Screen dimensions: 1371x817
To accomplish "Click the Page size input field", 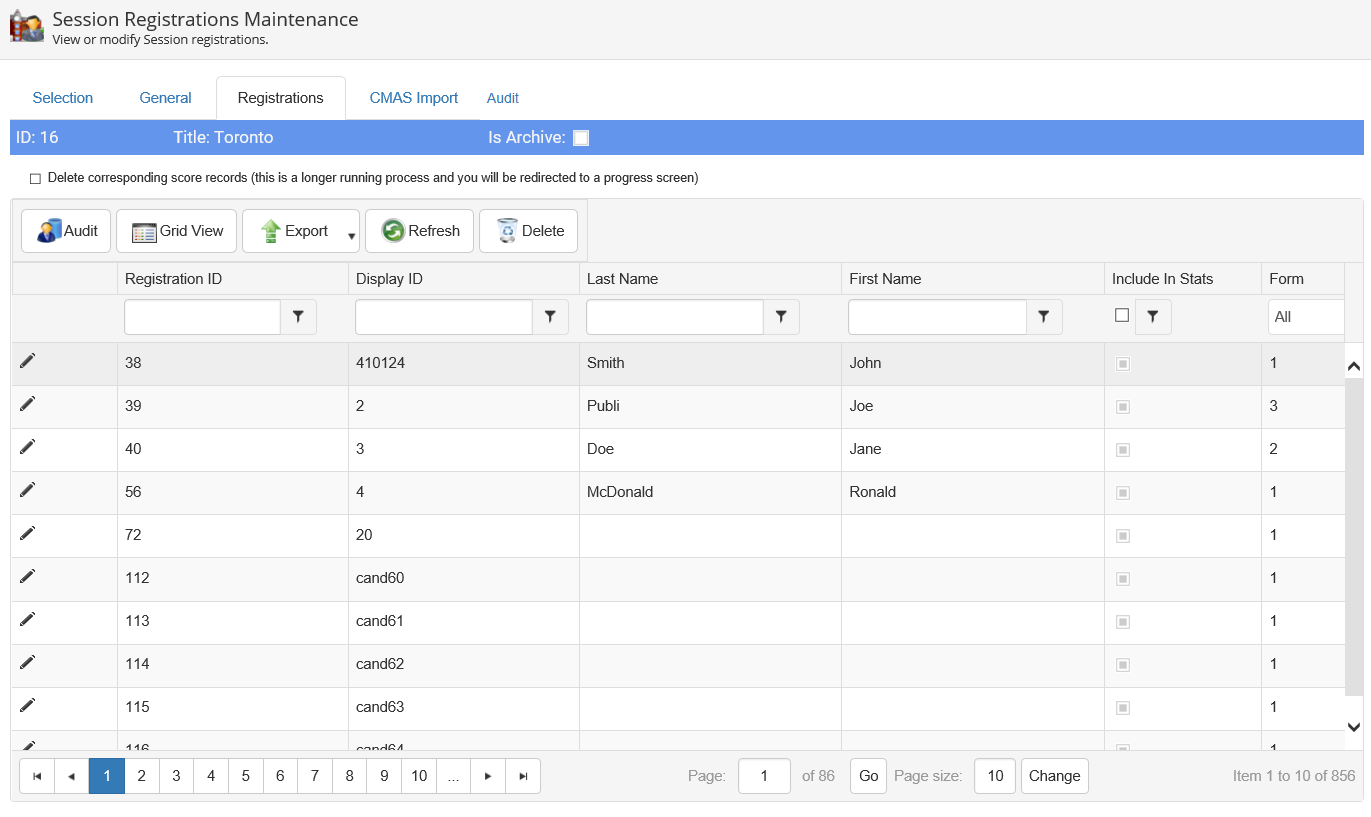I will click(995, 776).
